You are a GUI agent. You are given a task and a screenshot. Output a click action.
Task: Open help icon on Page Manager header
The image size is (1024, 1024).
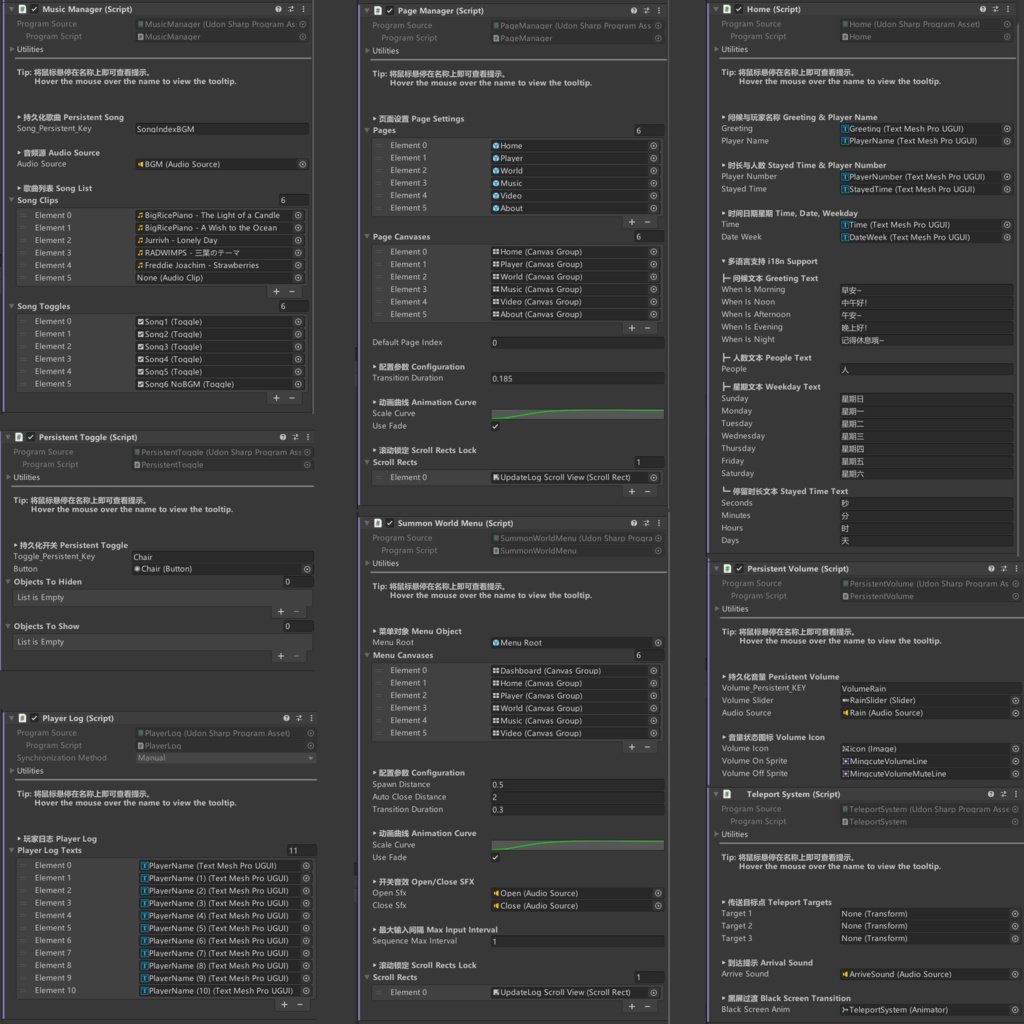tap(633, 10)
